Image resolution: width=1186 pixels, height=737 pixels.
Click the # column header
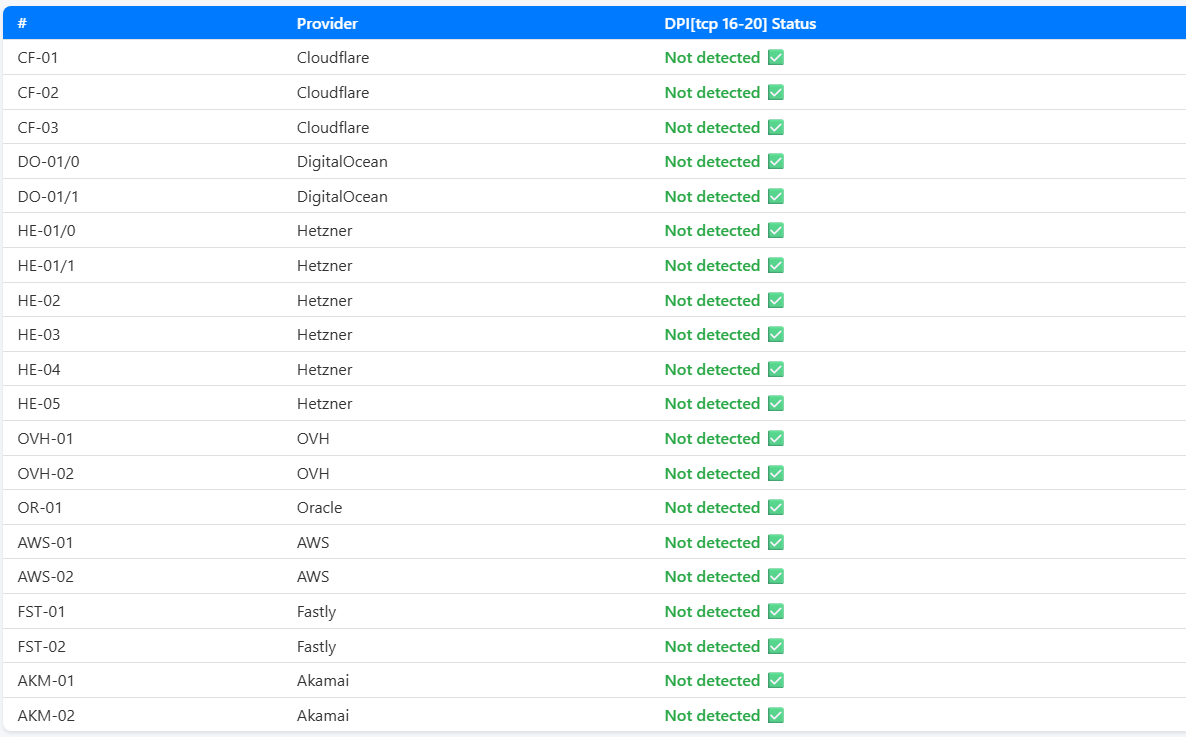(x=22, y=23)
